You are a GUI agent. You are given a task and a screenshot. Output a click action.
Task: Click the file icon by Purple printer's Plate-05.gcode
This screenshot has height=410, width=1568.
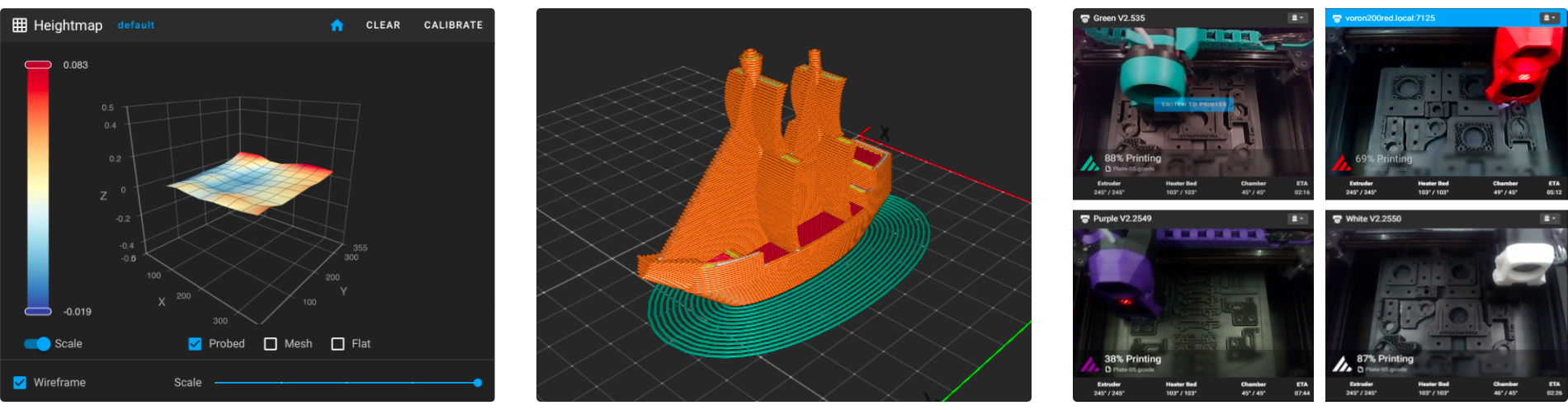coord(1108,370)
